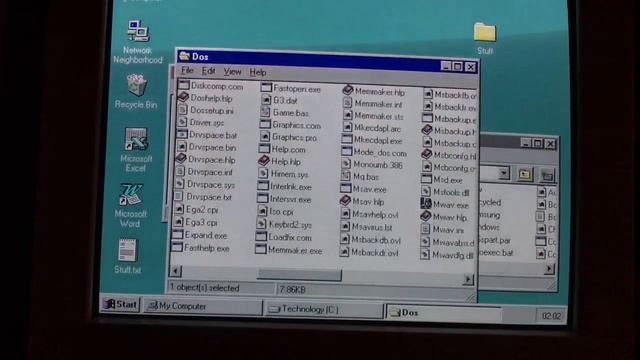The width and height of the screenshot is (640, 360).
Task: Click the taskbar clock showing 02:02
Action: pyautogui.click(x=551, y=316)
